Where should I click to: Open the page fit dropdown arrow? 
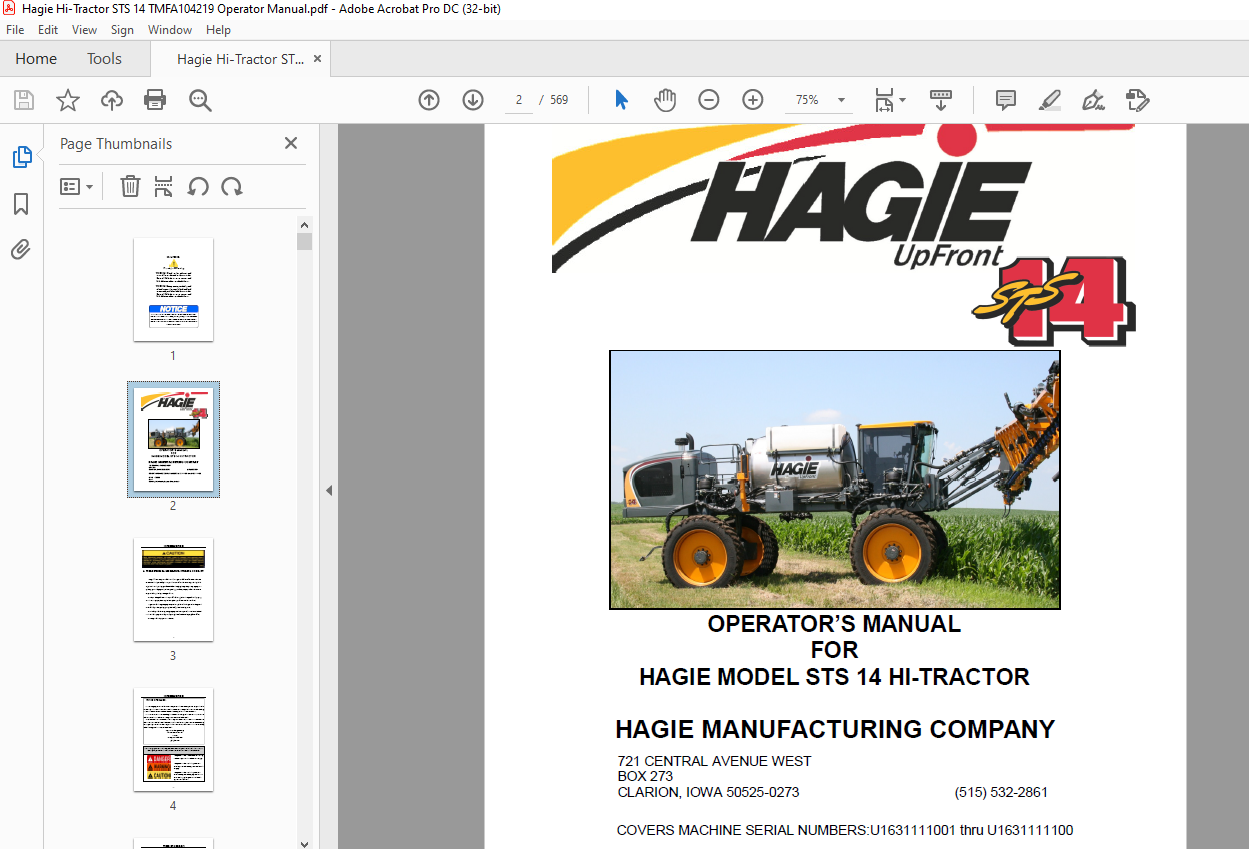[902, 100]
